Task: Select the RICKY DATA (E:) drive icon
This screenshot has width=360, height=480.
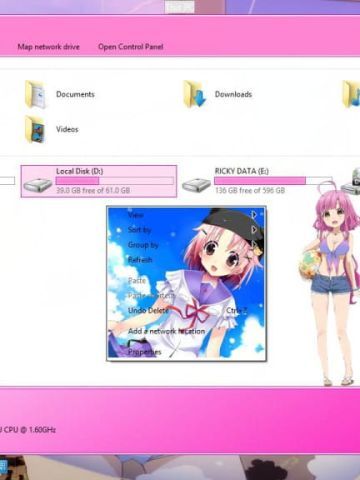Action: click(196, 184)
